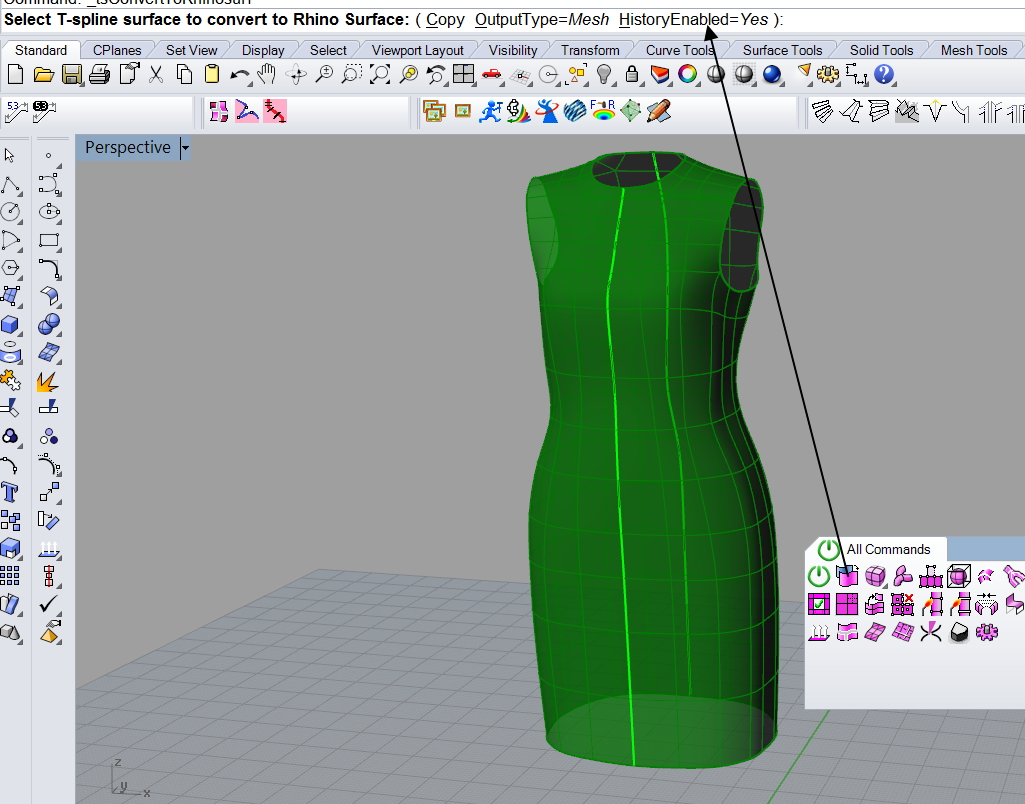1025x804 pixels.
Task: Select the Pan hand tool
Action: pos(266,75)
